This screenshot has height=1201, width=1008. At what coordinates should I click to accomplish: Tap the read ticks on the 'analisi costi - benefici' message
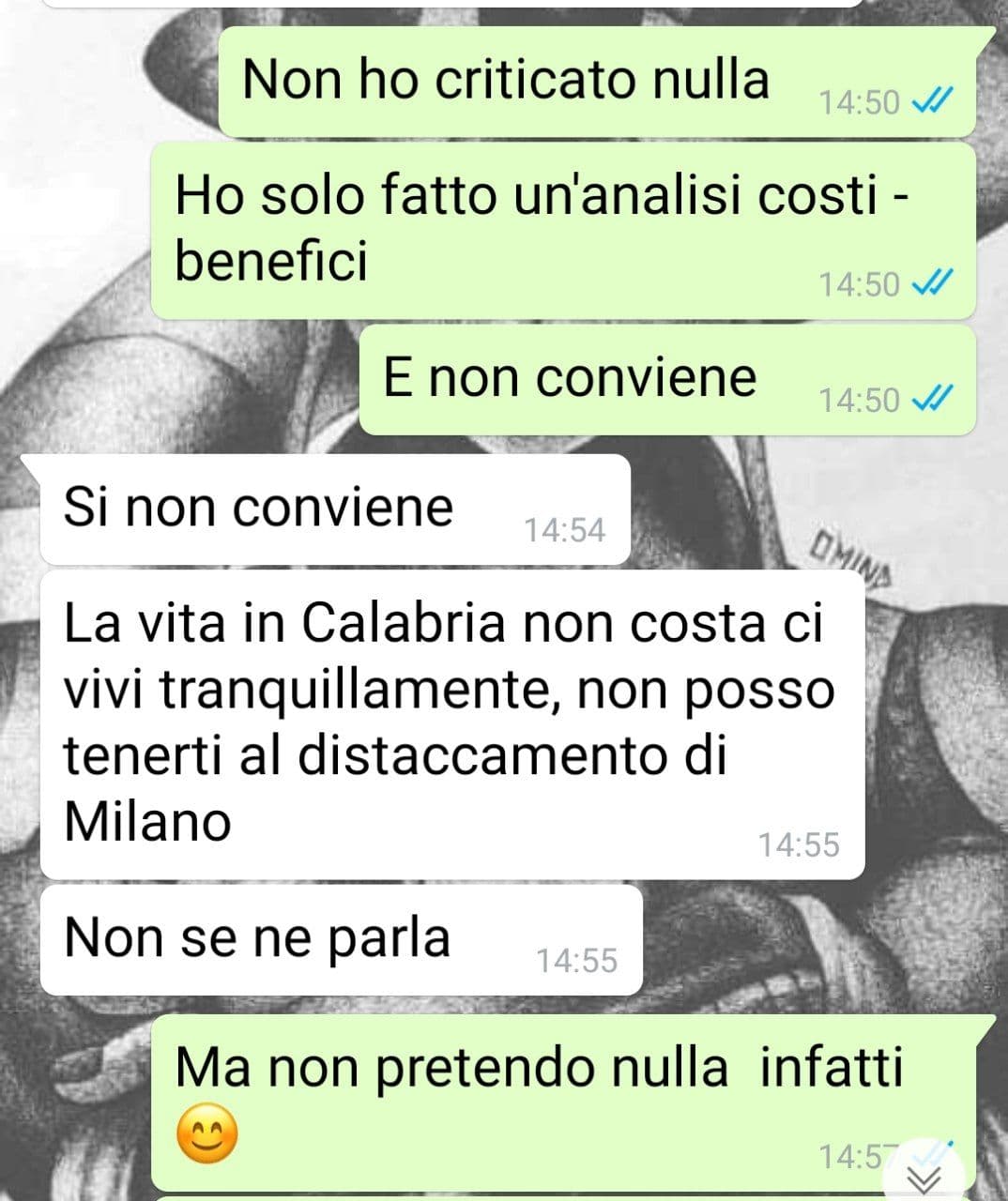(x=934, y=281)
